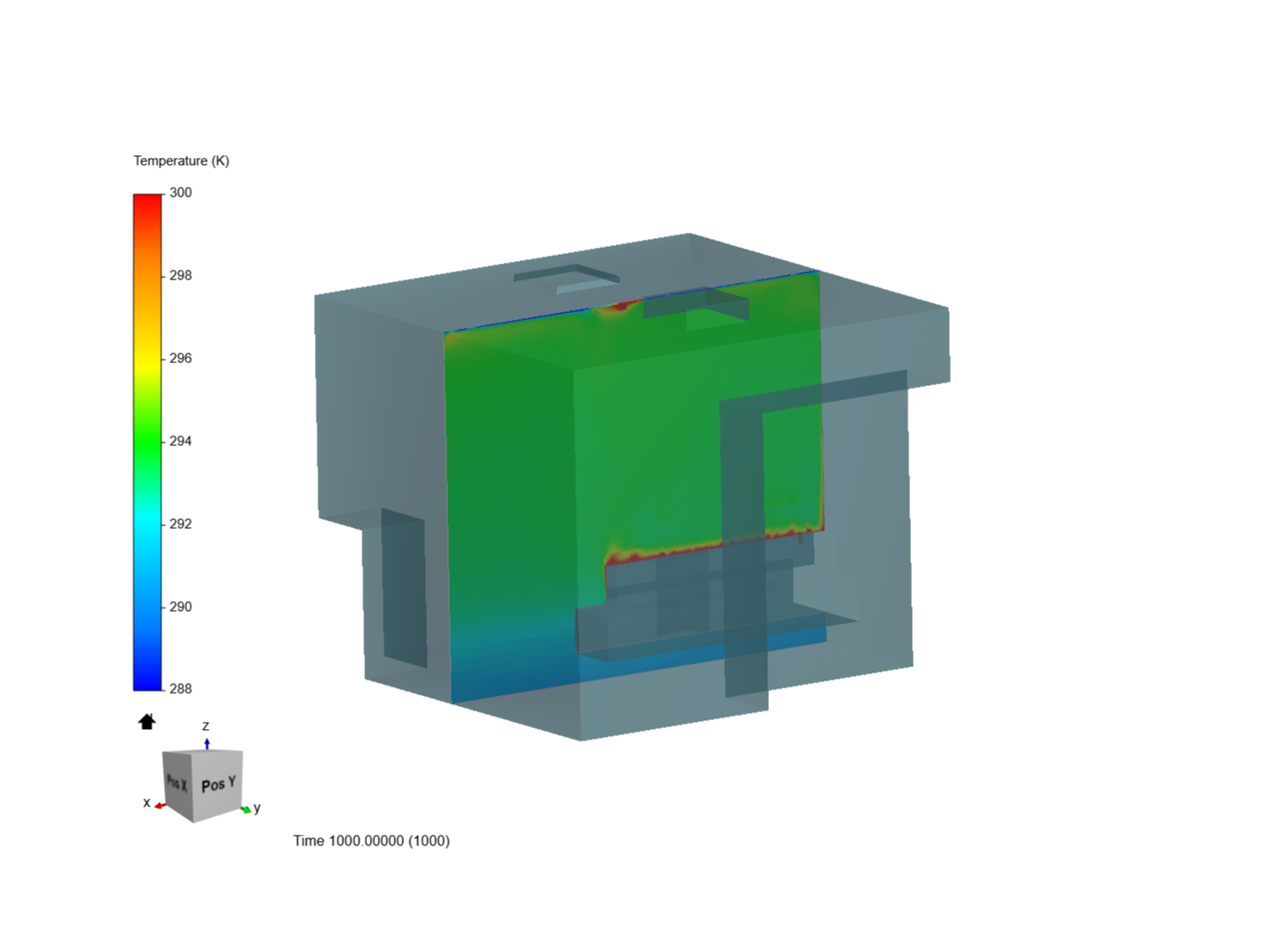This screenshot has width=1270, height=952.
Task: Click the Time 1000.00000 (1000) text
Action: click(x=371, y=841)
